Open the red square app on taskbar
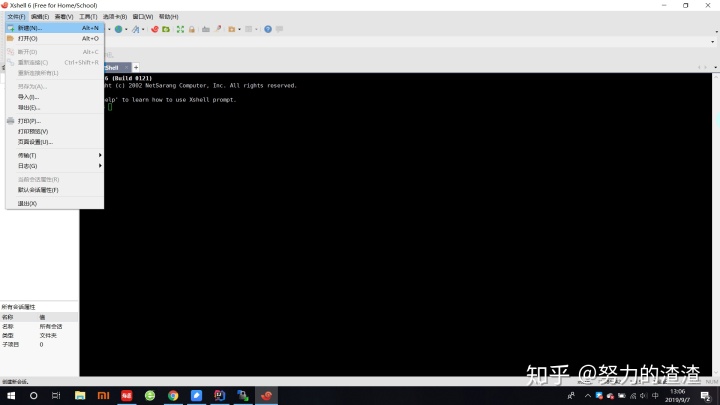The height and width of the screenshot is (405, 720). click(x=127, y=395)
